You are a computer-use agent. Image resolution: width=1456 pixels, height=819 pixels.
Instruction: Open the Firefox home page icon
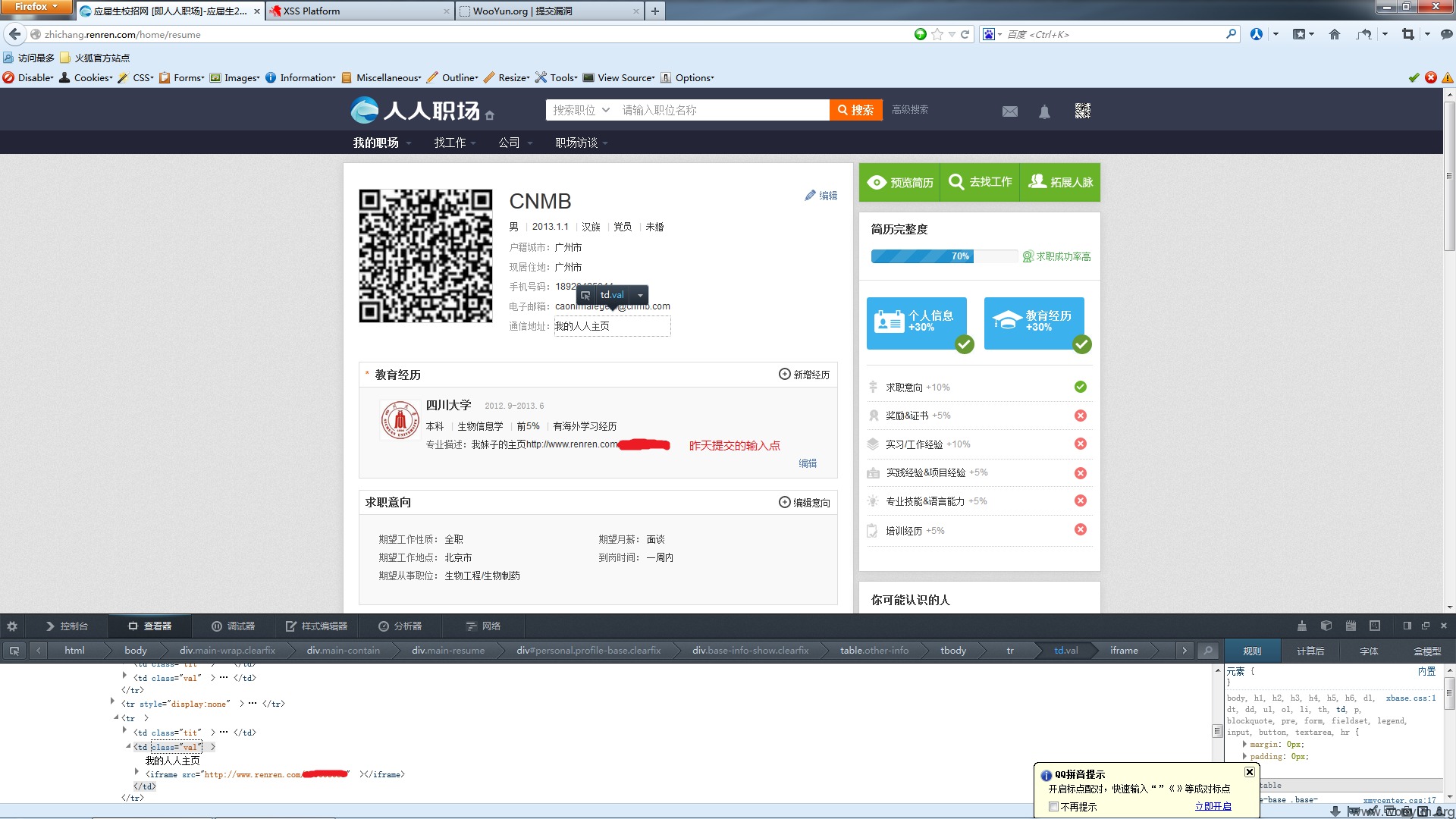tap(1335, 34)
